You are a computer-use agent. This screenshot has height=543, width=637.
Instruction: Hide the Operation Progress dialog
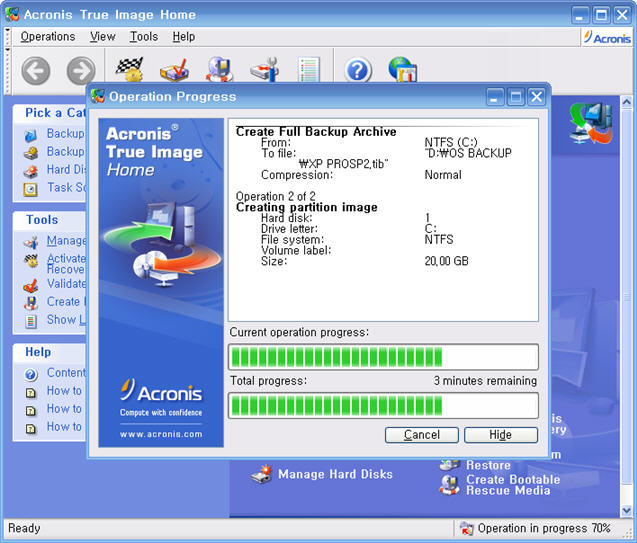point(501,435)
